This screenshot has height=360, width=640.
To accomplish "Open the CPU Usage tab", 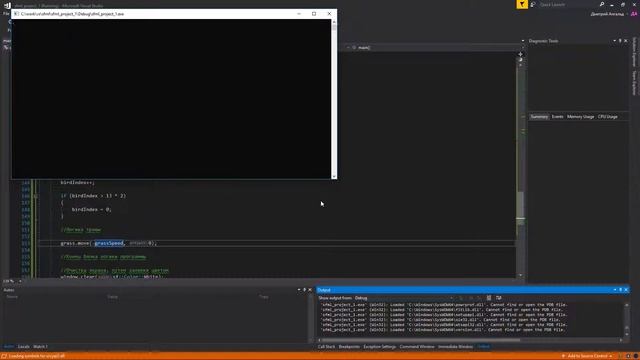I will click(607, 117).
